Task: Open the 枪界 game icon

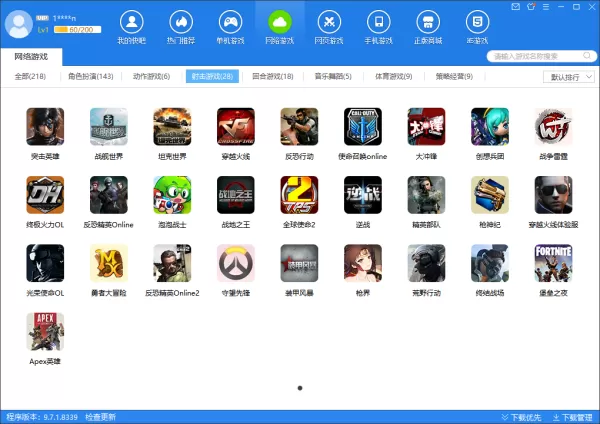Action: [x=363, y=263]
